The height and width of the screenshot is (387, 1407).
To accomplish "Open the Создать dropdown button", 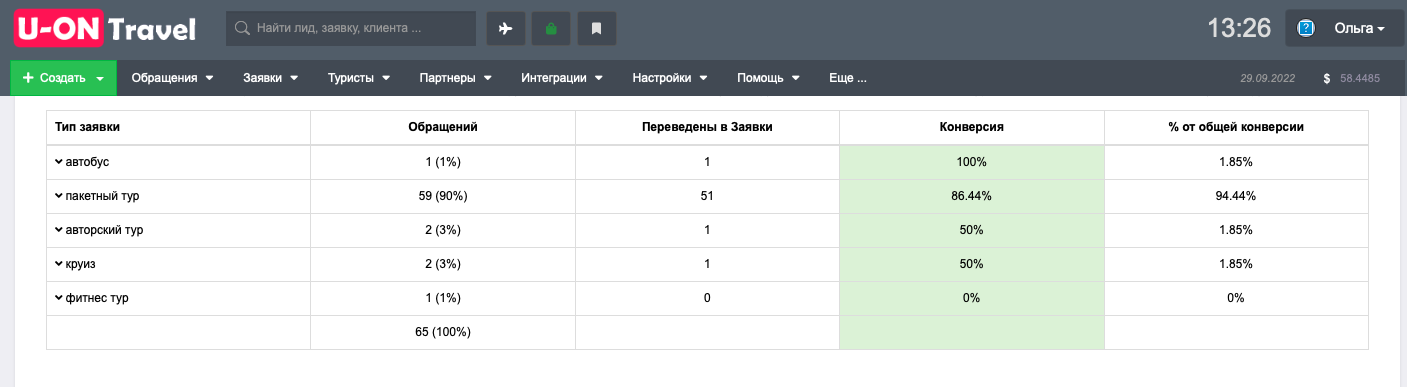I will tap(63, 78).
